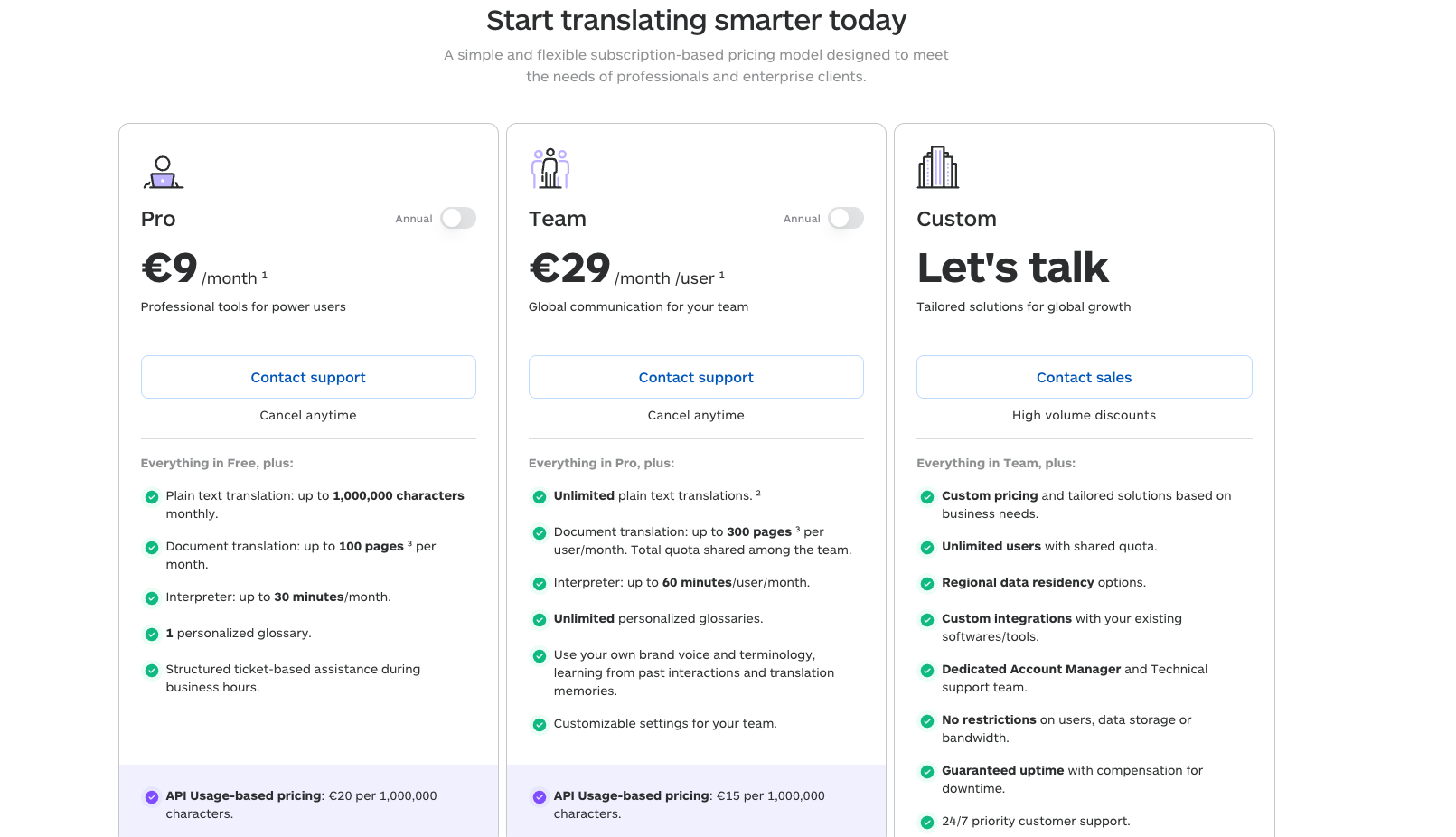Click the purple check beside Pro API pricing
The image size is (1456, 837).
[152, 797]
